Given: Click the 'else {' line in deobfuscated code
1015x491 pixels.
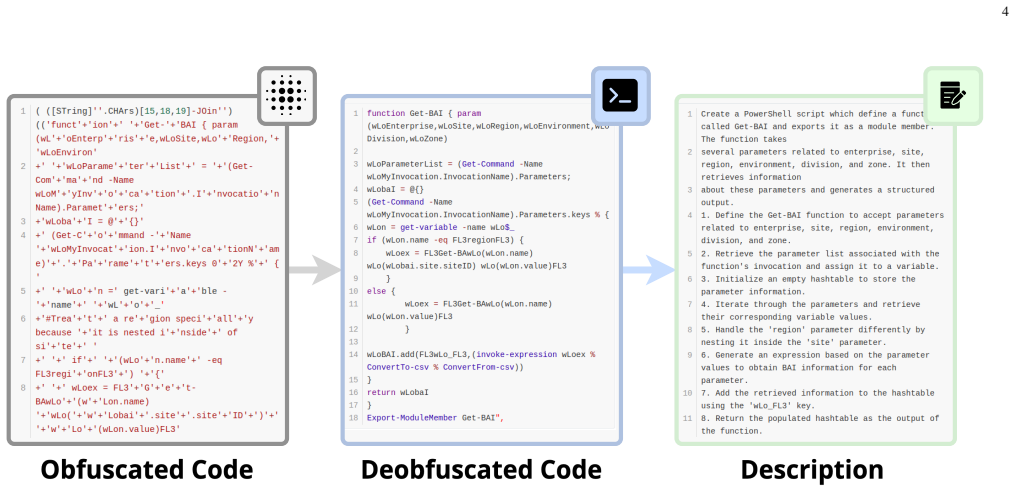Looking at the screenshot, I should coord(381,291).
